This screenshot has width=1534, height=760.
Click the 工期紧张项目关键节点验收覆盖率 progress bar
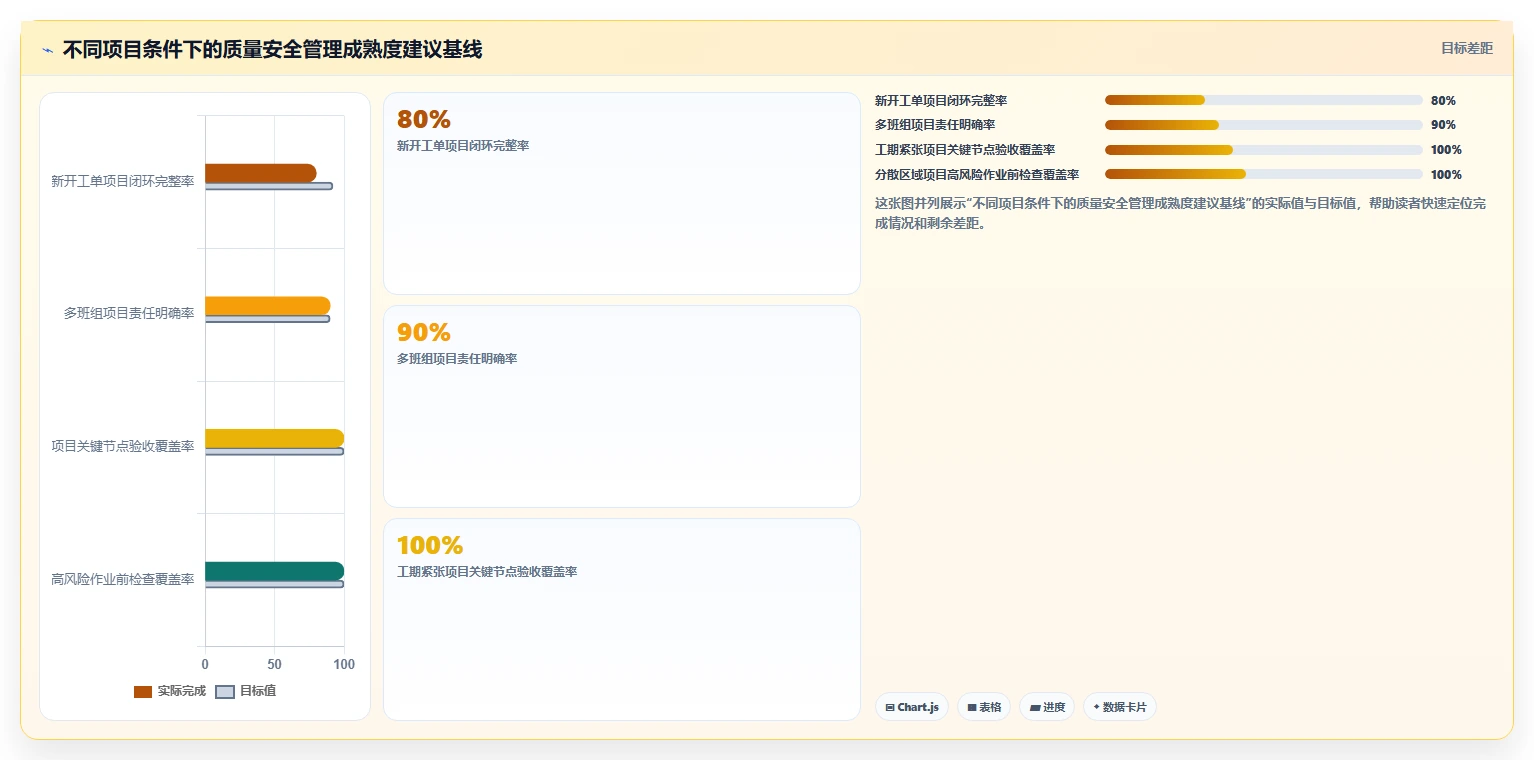(x=1263, y=150)
